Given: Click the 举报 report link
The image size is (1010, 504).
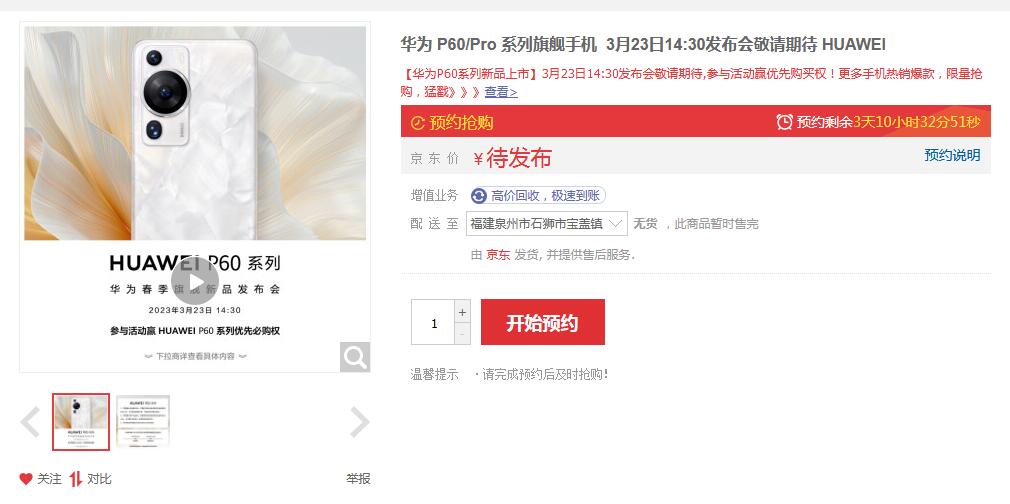Looking at the screenshot, I should (358, 479).
